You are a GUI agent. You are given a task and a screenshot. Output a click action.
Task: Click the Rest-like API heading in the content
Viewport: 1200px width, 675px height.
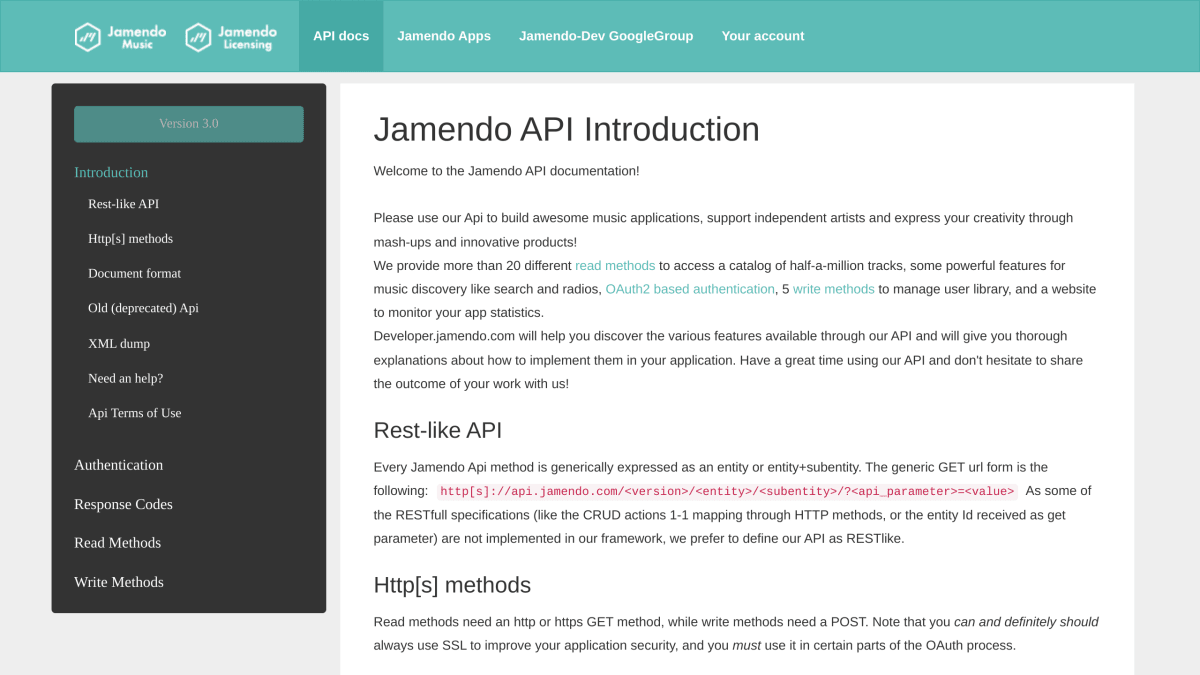438,430
